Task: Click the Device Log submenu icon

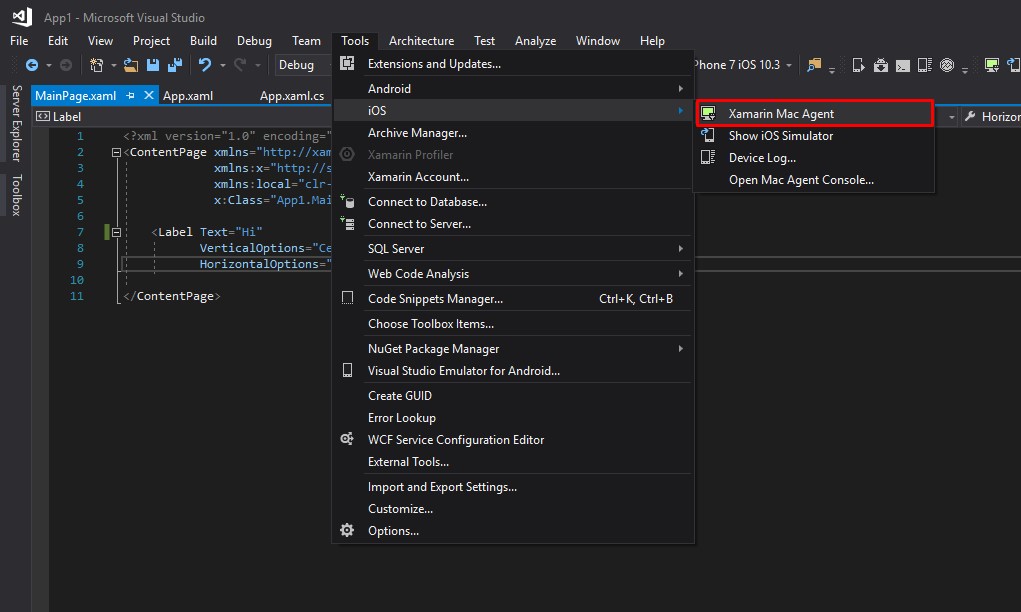Action: point(708,157)
